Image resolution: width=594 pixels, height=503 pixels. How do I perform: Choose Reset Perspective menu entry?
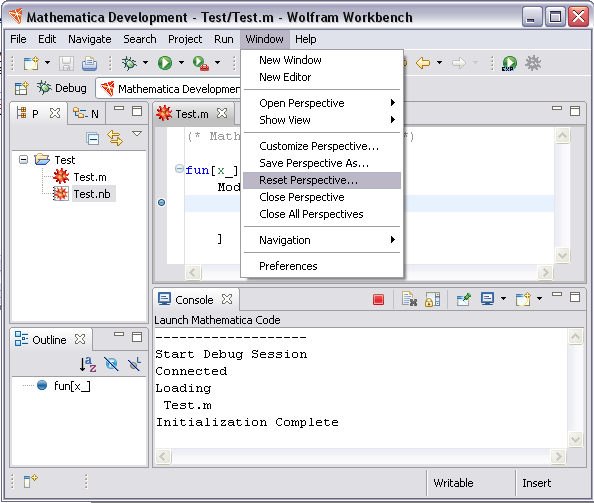[x=322, y=180]
